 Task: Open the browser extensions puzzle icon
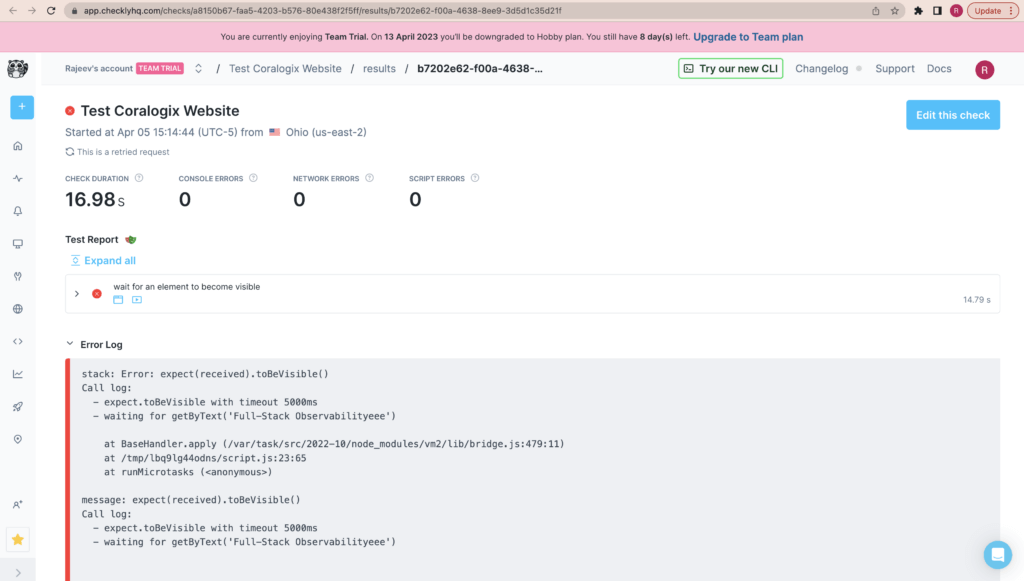(x=918, y=10)
